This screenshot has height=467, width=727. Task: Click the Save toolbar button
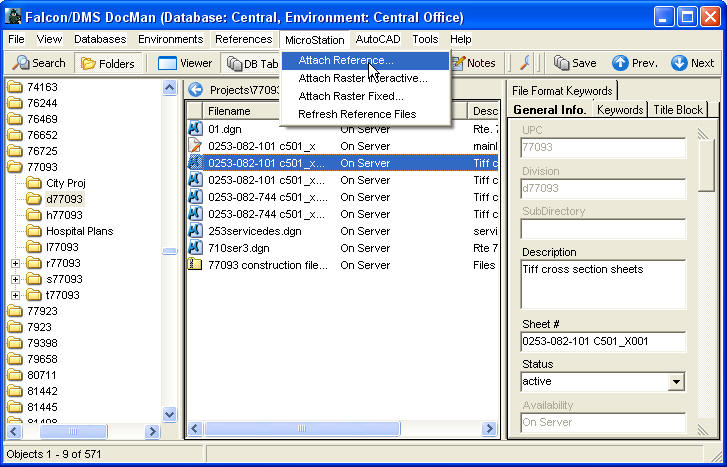tap(575, 63)
